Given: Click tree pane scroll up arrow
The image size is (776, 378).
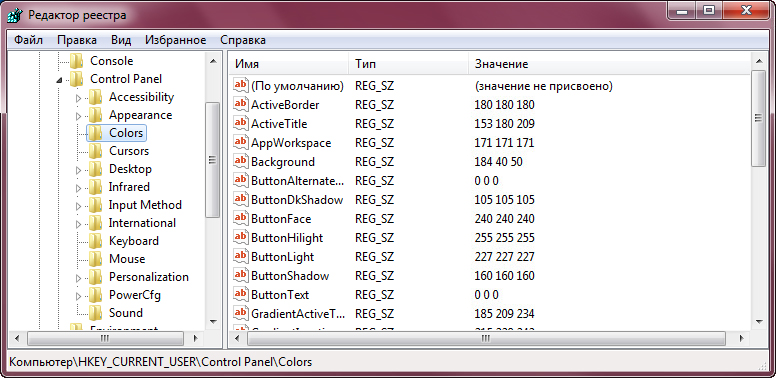Looking at the screenshot, I should [213, 61].
